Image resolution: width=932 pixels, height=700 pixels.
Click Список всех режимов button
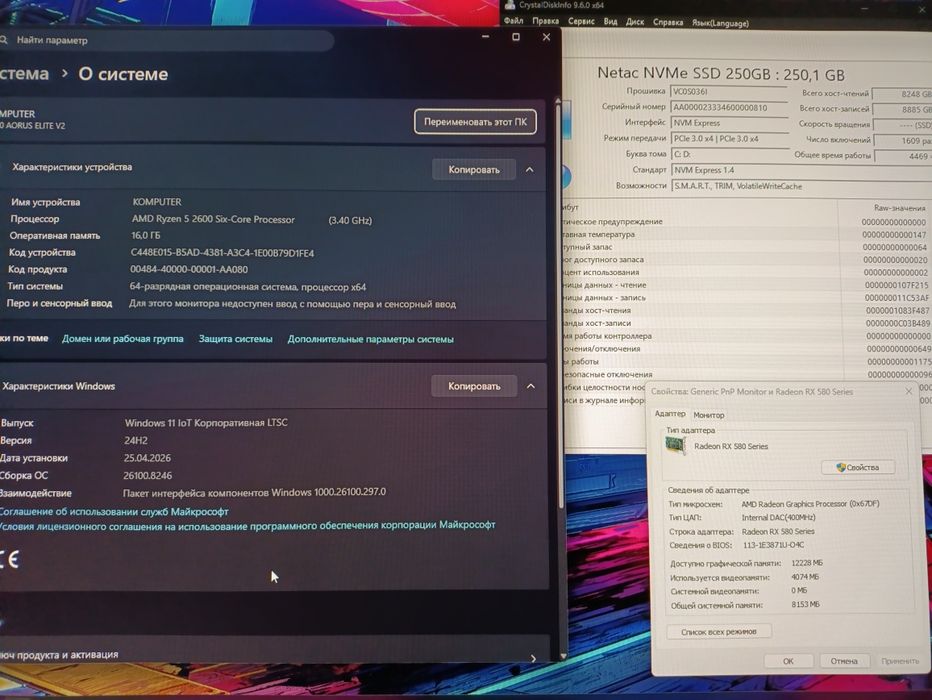[x=719, y=632]
